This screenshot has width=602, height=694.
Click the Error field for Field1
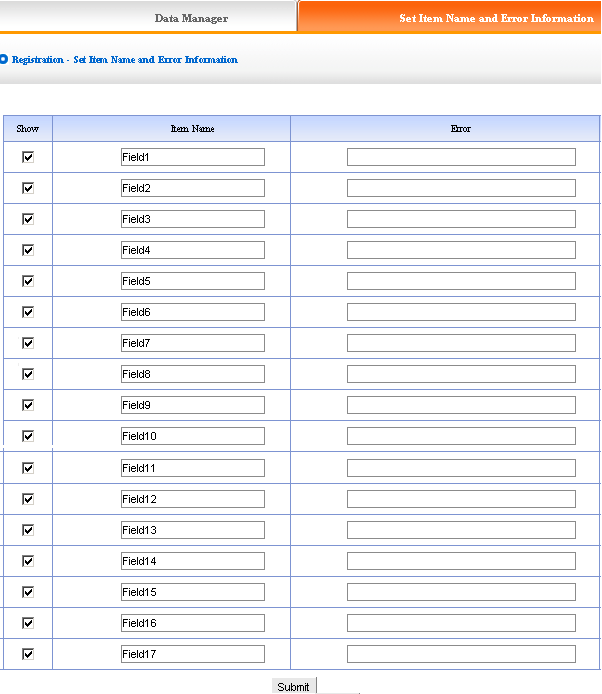[x=461, y=157]
